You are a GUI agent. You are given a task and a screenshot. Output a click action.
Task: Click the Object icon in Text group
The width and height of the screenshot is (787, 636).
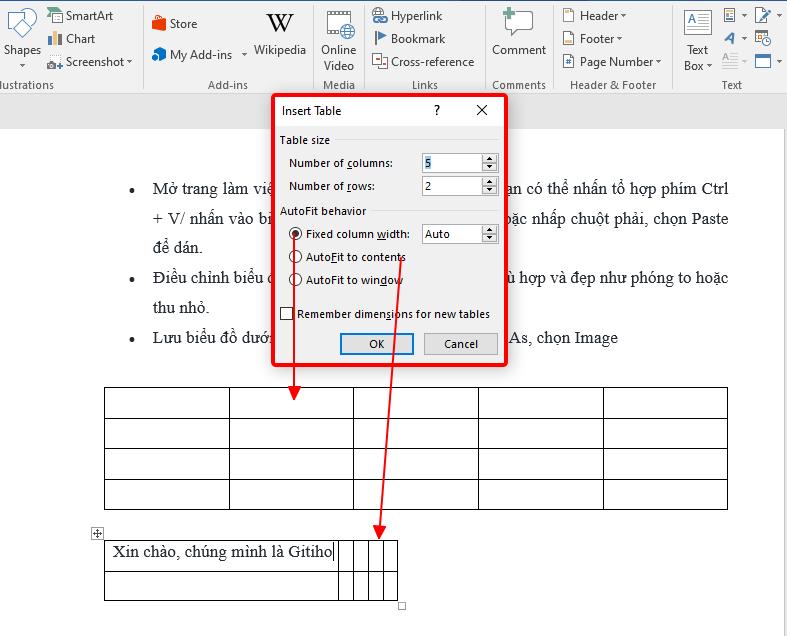[x=763, y=62]
